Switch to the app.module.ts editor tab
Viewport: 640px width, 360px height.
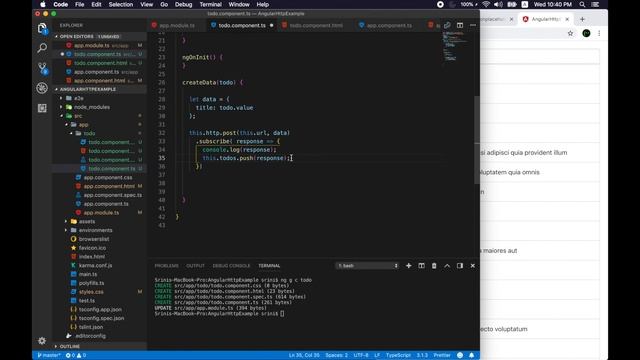pyautogui.click(x=176, y=25)
